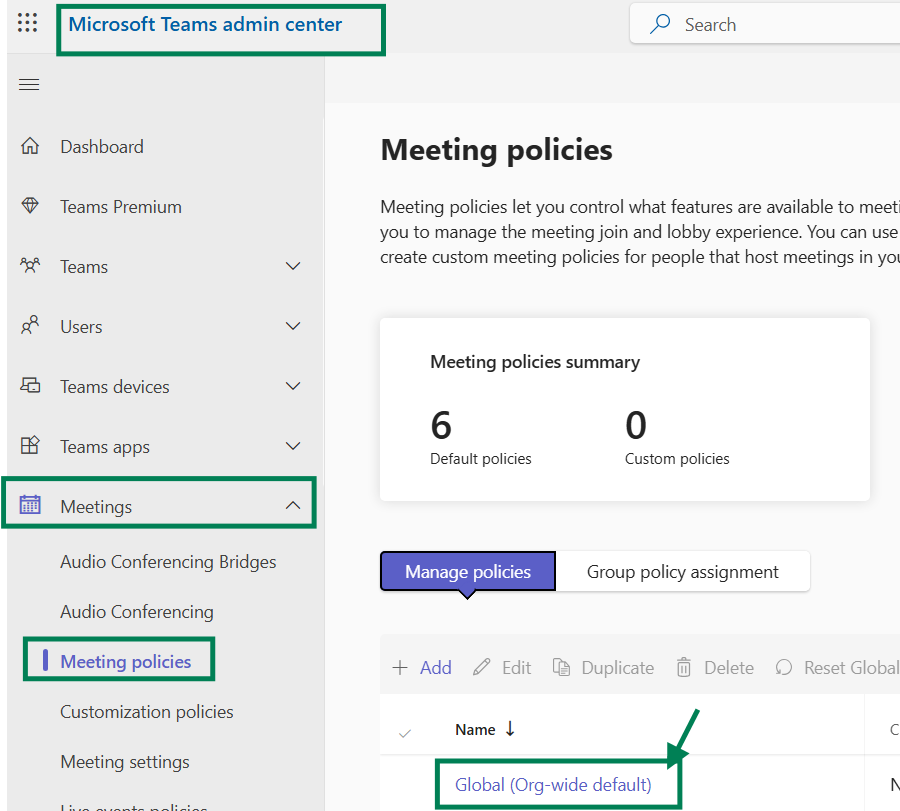The width and height of the screenshot is (900, 811).
Task: Open Teams Premium from the sidebar
Action: pyautogui.click(x=121, y=207)
